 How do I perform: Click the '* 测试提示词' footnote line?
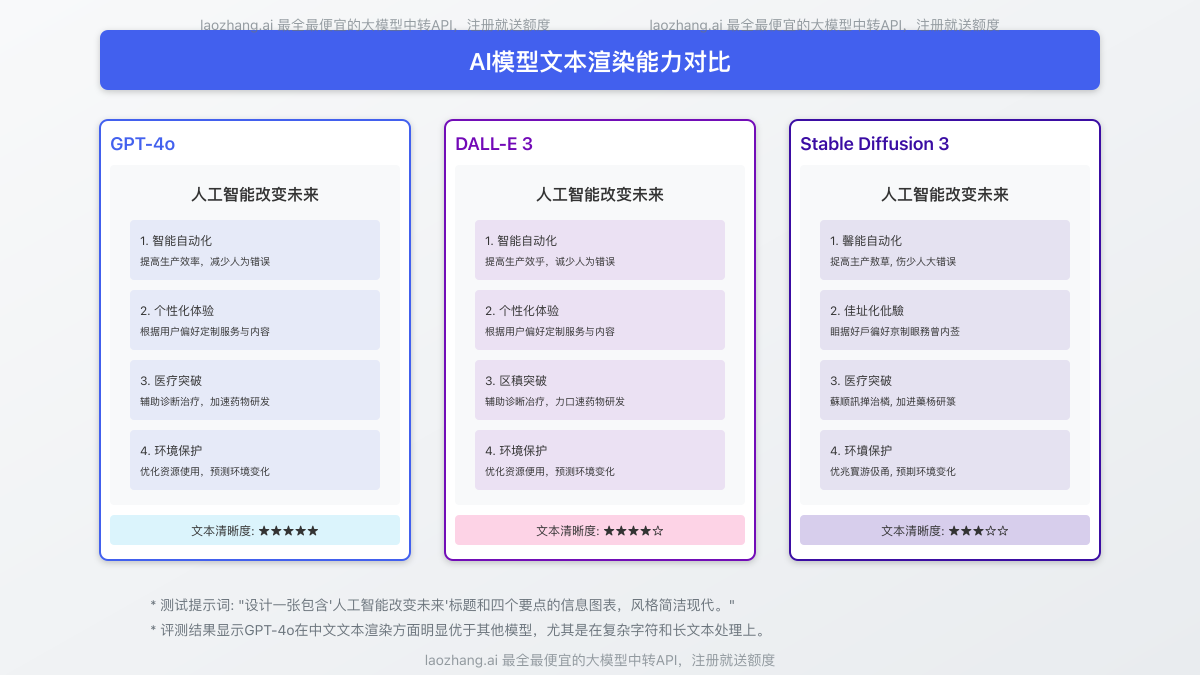[442, 605]
